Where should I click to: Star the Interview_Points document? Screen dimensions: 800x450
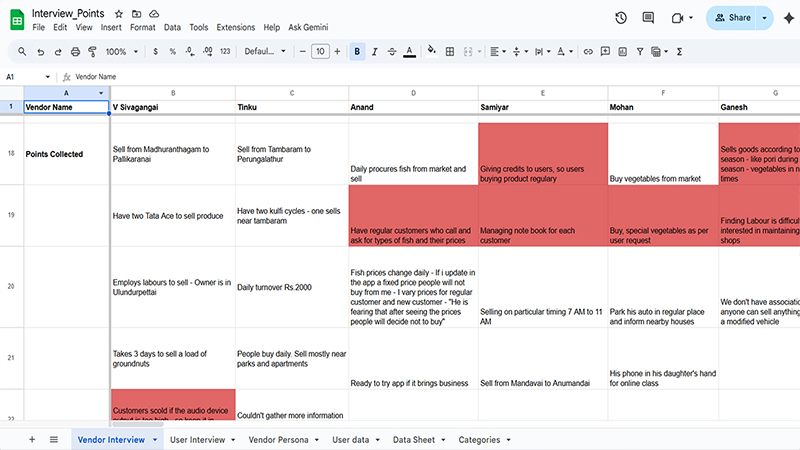pos(119,14)
